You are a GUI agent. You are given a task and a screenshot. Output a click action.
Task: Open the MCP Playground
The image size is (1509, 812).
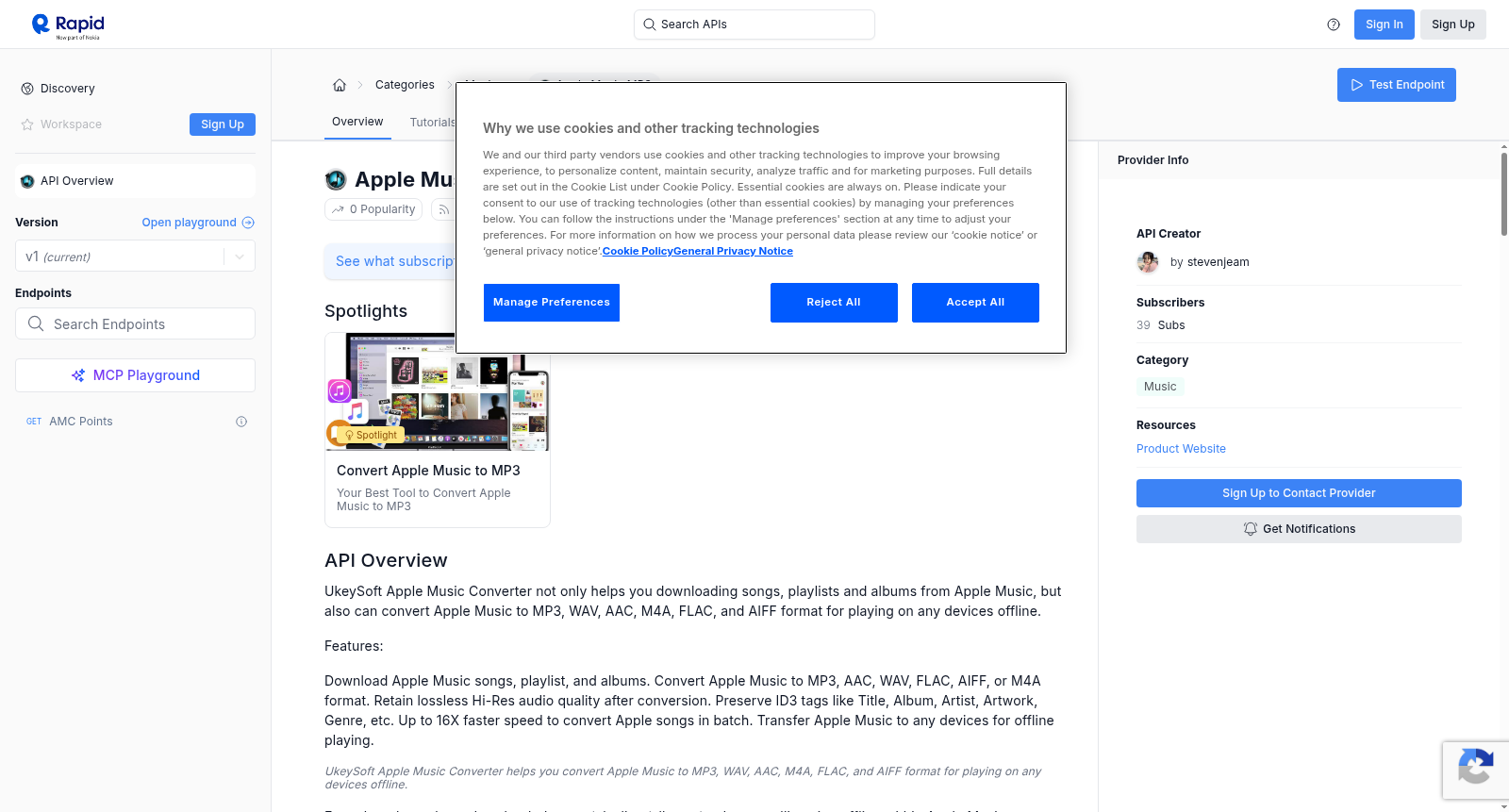point(135,375)
